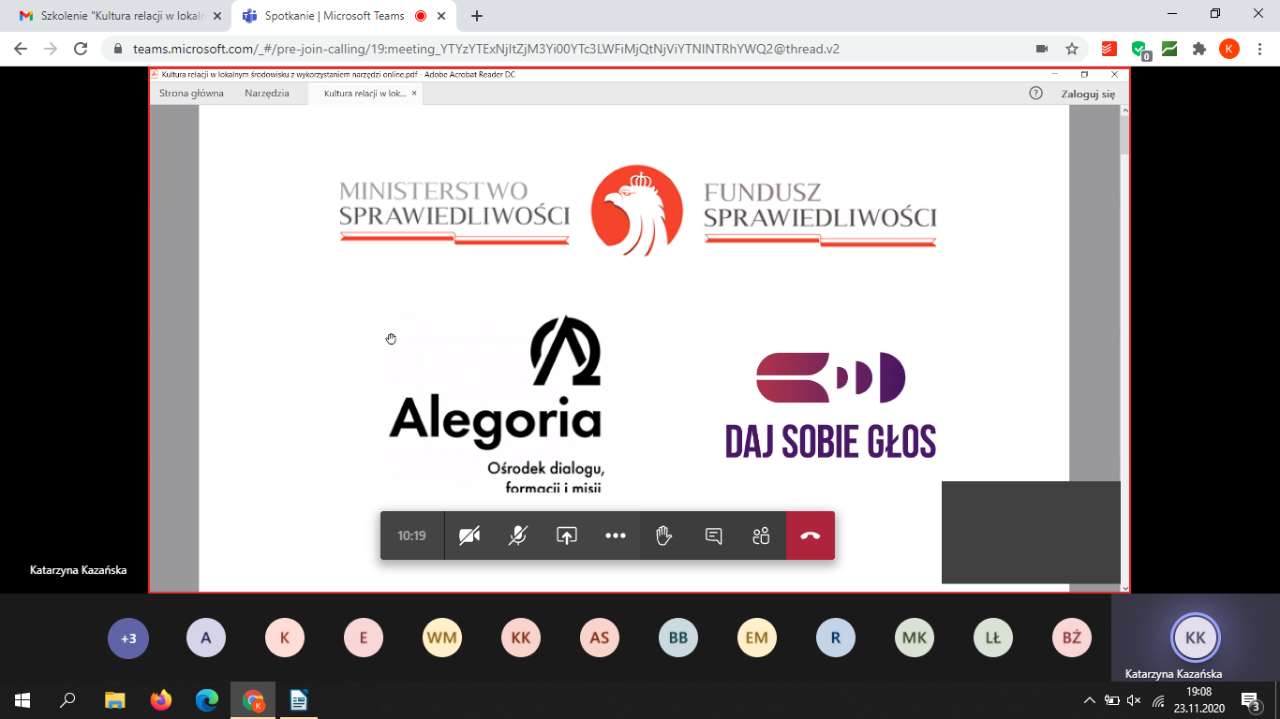Click the Chrome address bar URL
This screenshot has width=1280, height=719.
pos(485,48)
